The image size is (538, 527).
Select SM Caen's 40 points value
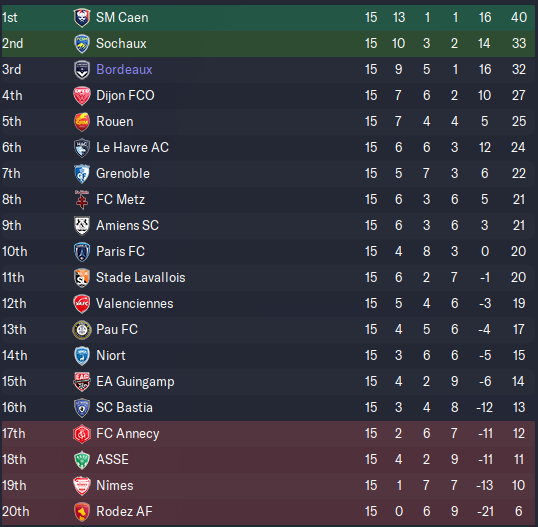[519, 17]
